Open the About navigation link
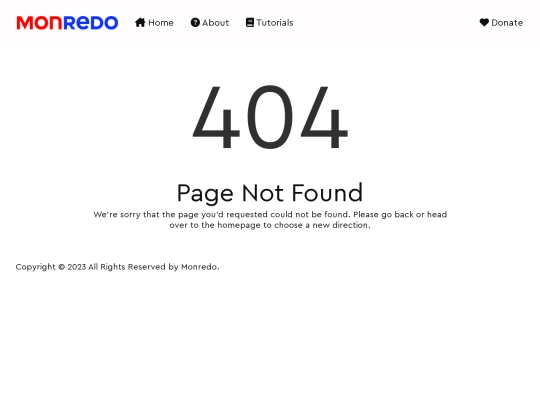The image size is (540, 405). point(210,23)
